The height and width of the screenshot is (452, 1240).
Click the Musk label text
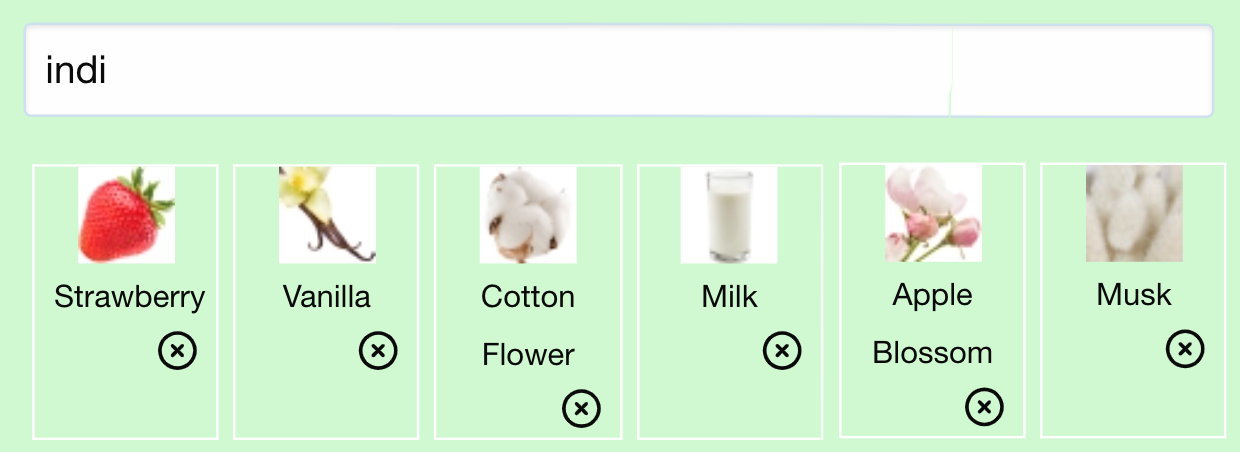pyautogui.click(x=1133, y=295)
